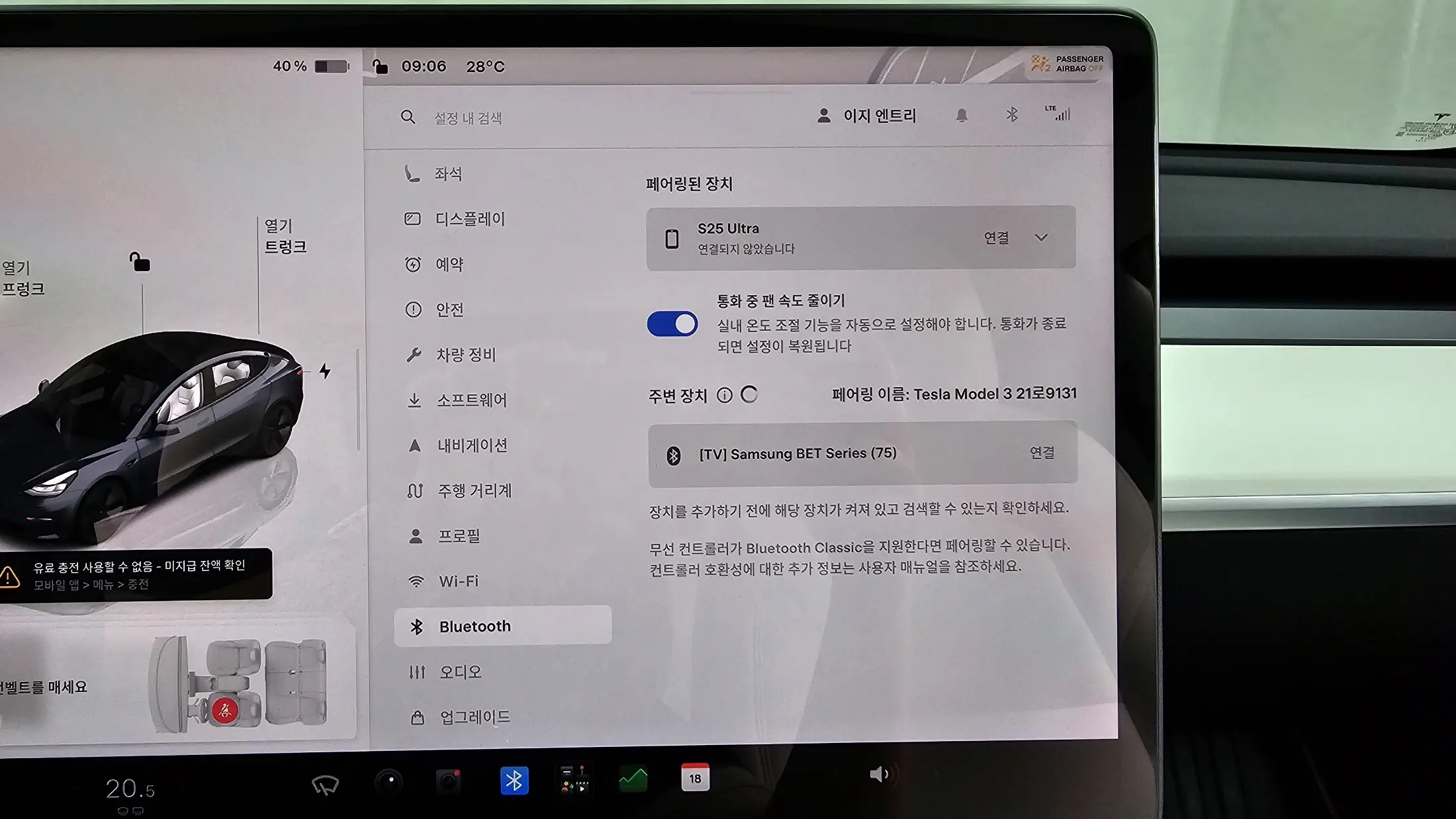This screenshot has height=819, width=1456.
Task: Launch the blue Bluetooth app in the bottom bar
Action: pos(514,781)
